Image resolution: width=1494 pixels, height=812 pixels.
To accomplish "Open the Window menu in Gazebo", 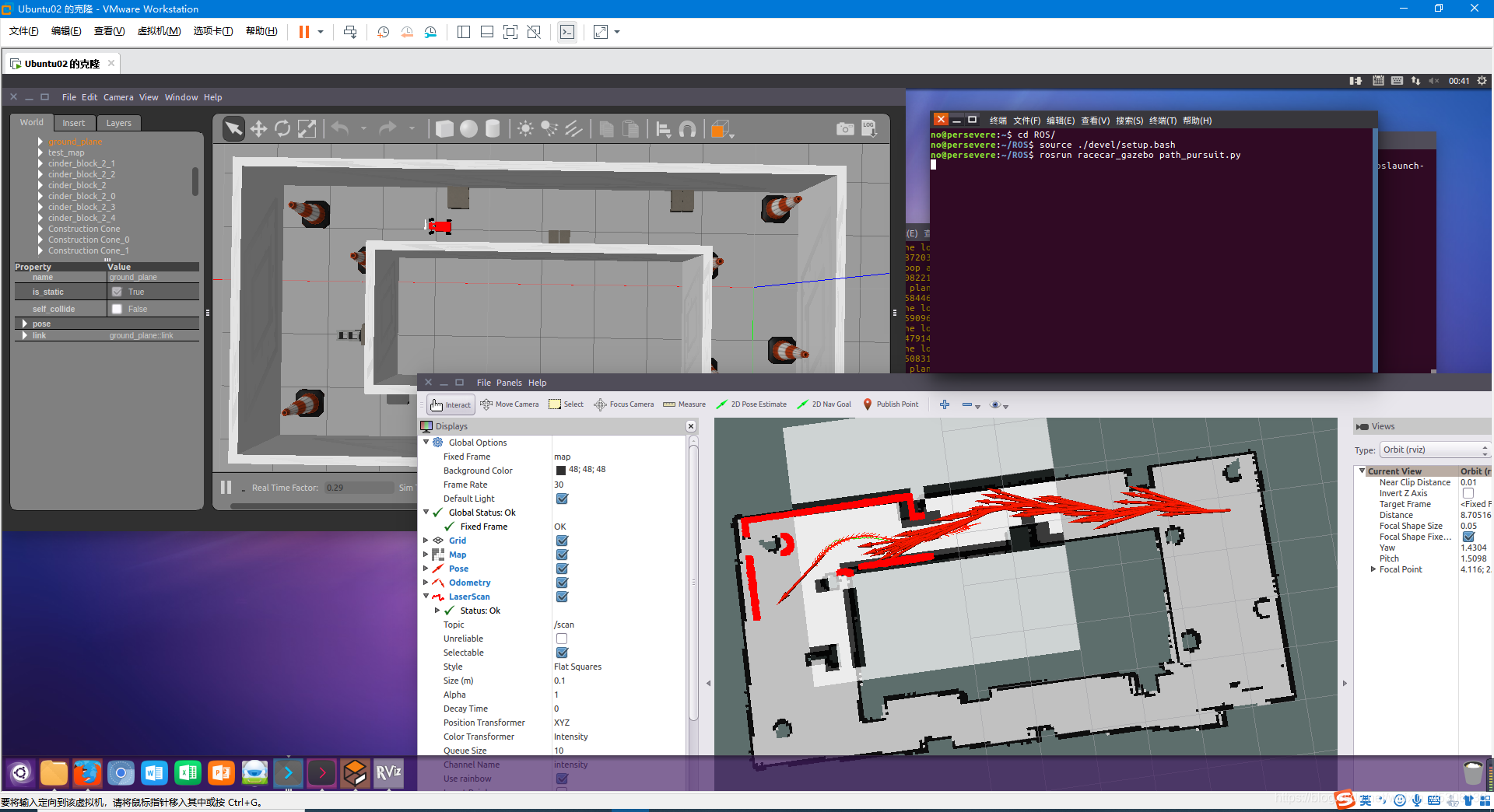I will pos(181,97).
